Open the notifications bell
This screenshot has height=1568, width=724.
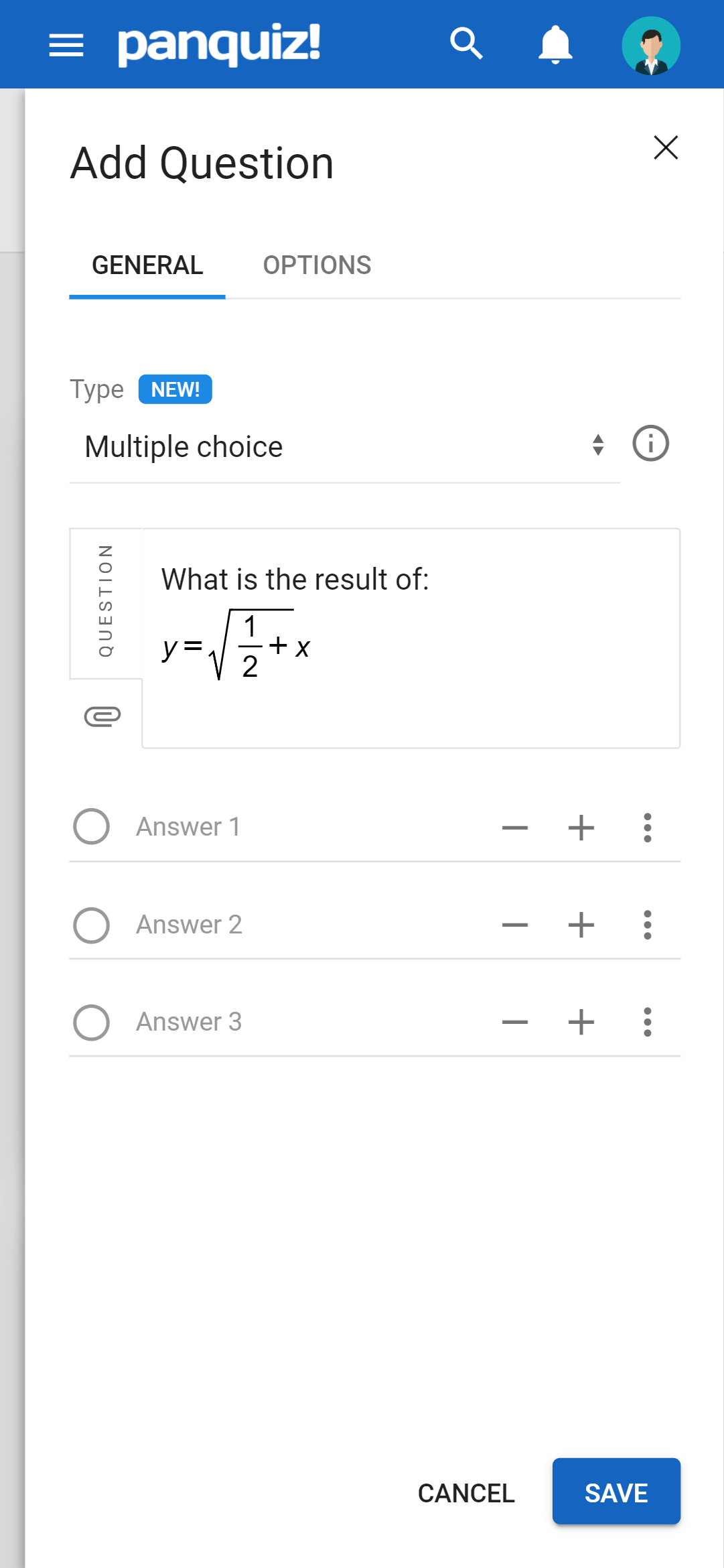point(555,45)
